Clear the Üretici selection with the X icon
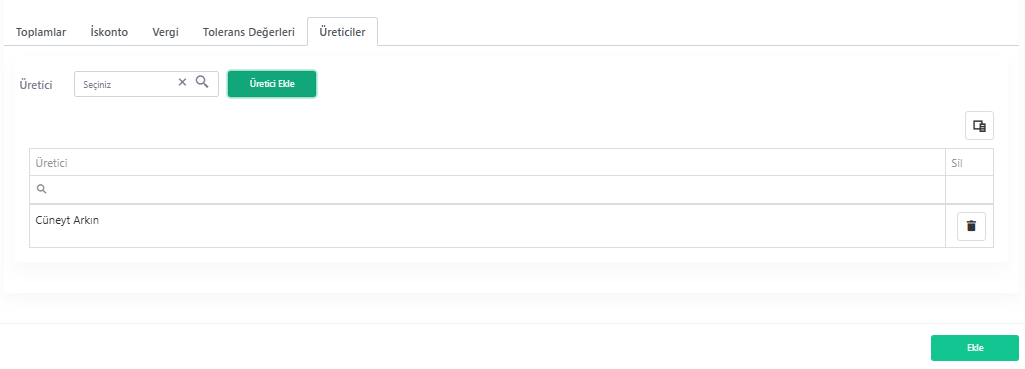 [182, 82]
